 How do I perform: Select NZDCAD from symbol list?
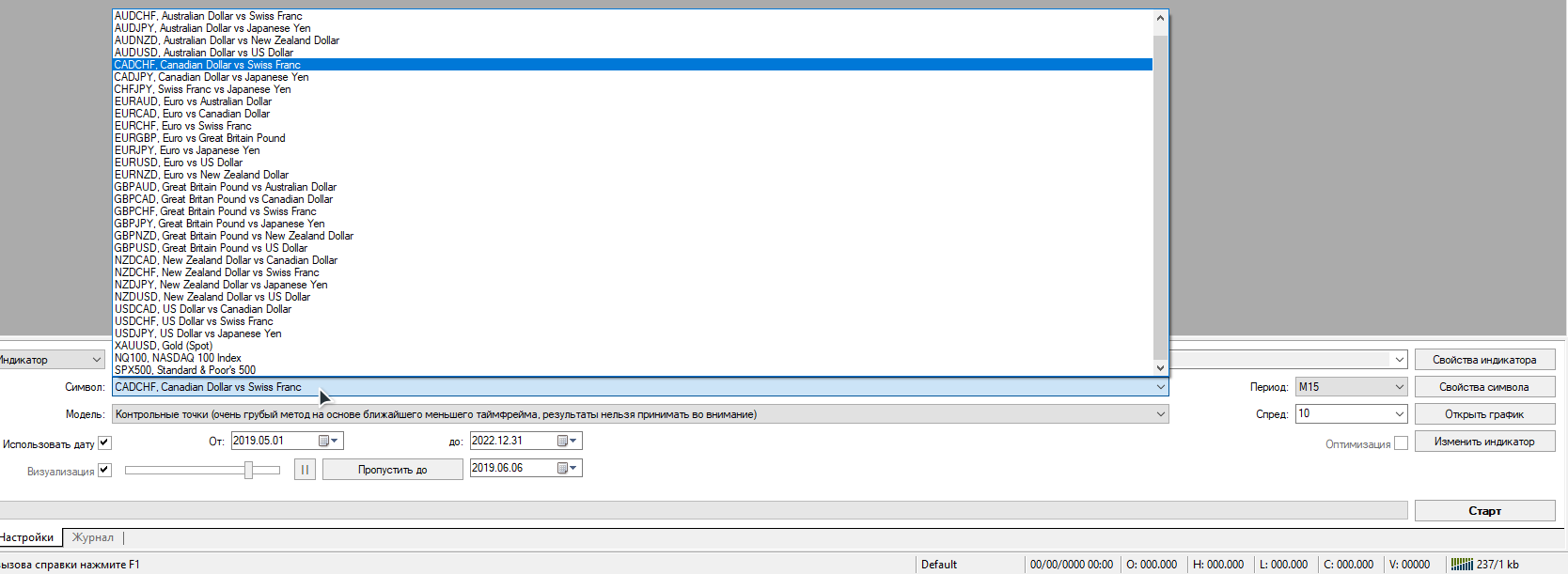pos(633,260)
